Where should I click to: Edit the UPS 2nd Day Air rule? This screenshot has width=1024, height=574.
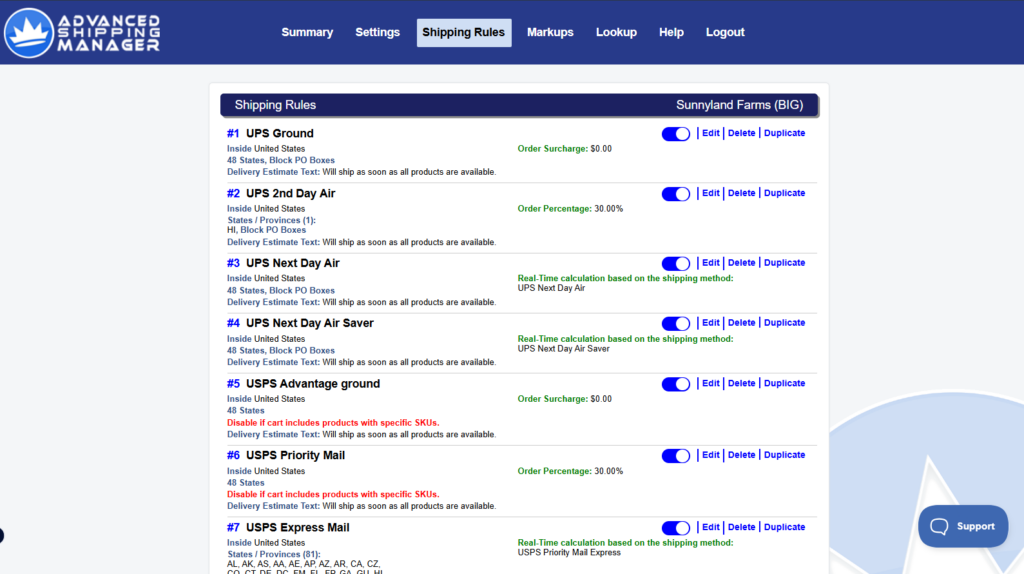(x=711, y=193)
